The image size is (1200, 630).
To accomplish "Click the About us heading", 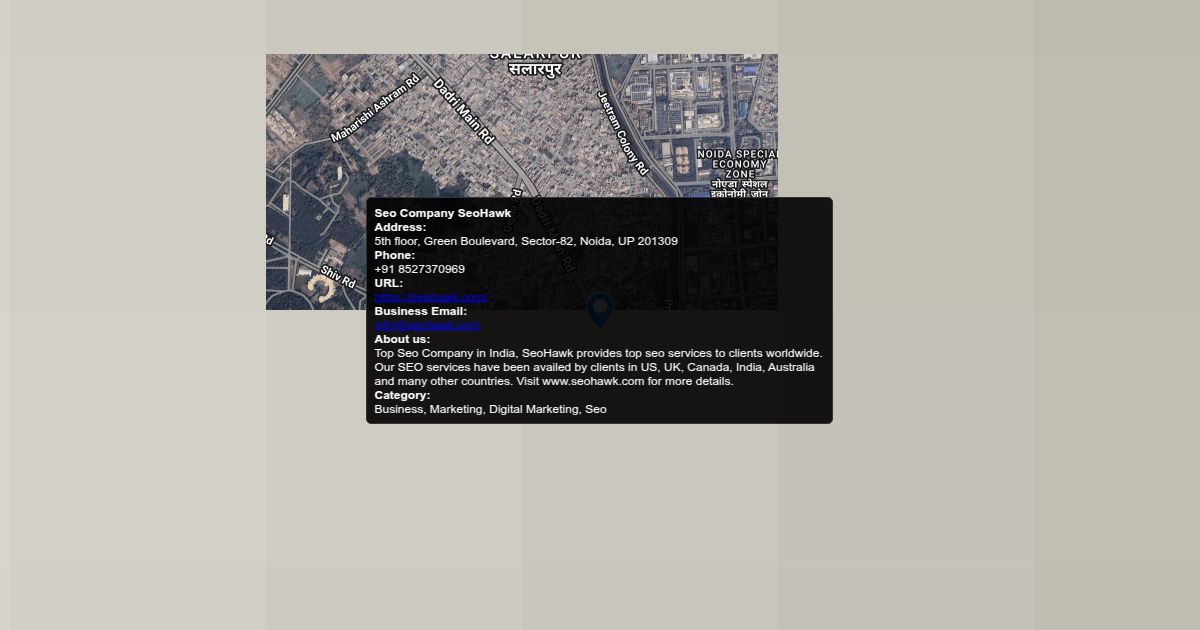I will 402,339.
